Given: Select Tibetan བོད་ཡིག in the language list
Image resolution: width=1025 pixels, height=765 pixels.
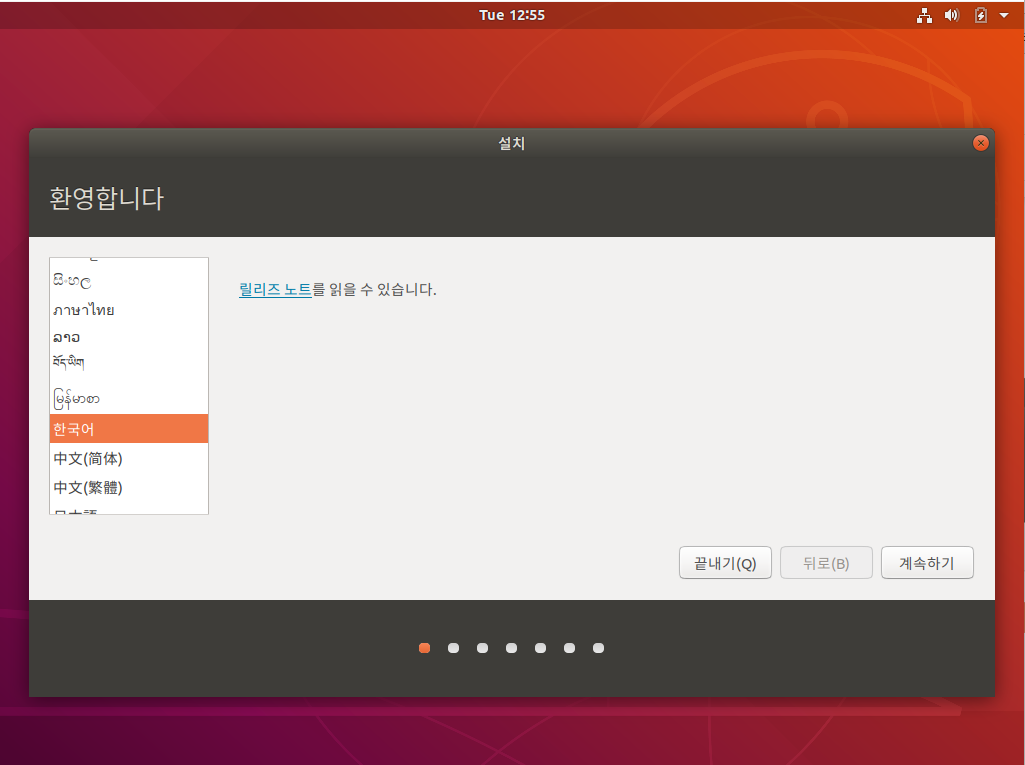Looking at the screenshot, I should (129, 362).
